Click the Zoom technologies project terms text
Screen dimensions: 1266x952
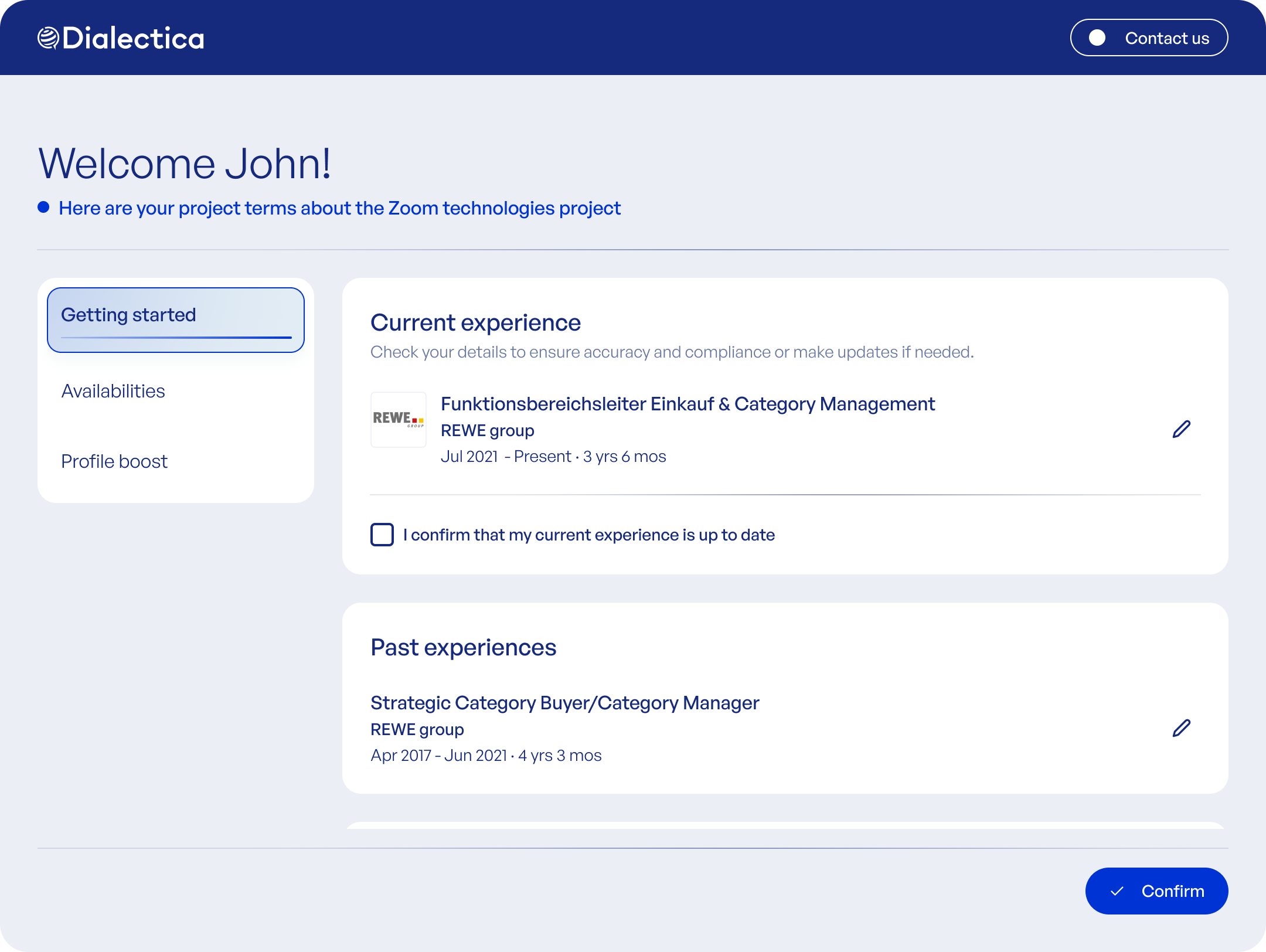[339, 208]
